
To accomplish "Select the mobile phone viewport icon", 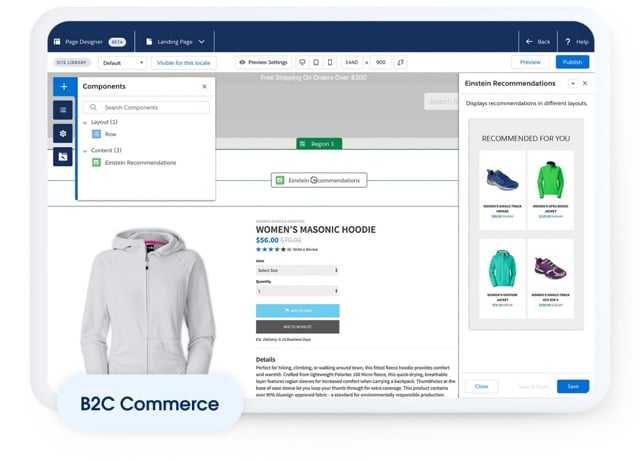I will 330,62.
